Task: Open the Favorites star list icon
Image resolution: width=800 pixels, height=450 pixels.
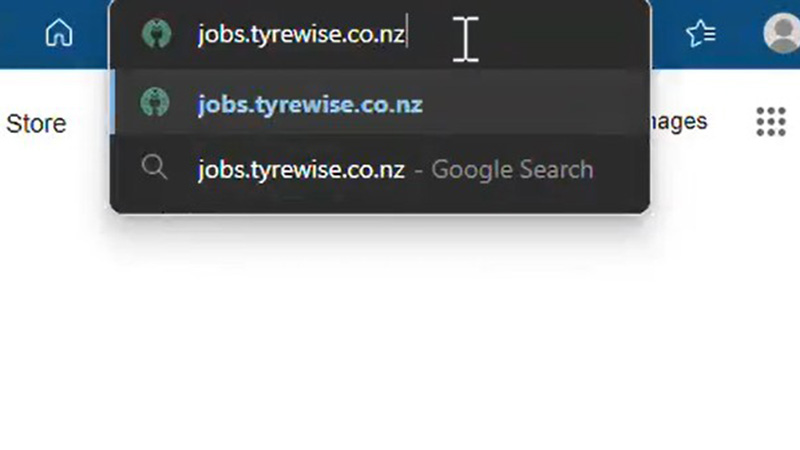Action: point(701,34)
